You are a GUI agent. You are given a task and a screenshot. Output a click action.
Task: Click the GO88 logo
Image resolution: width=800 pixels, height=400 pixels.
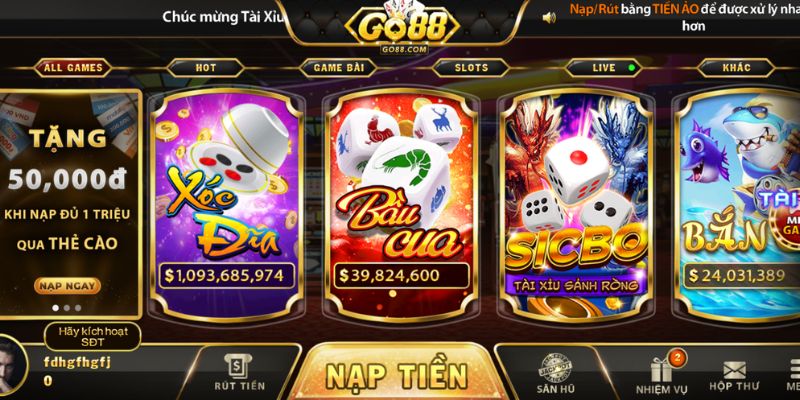point(403,26)
